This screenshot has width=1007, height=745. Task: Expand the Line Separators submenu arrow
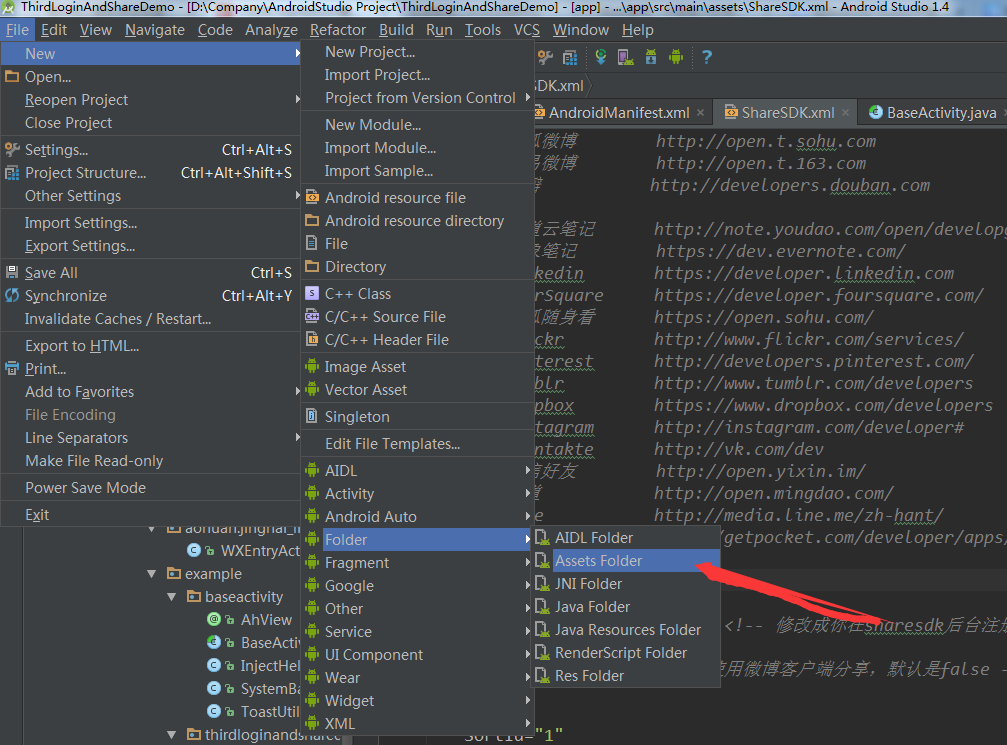[x=297, y=437]
